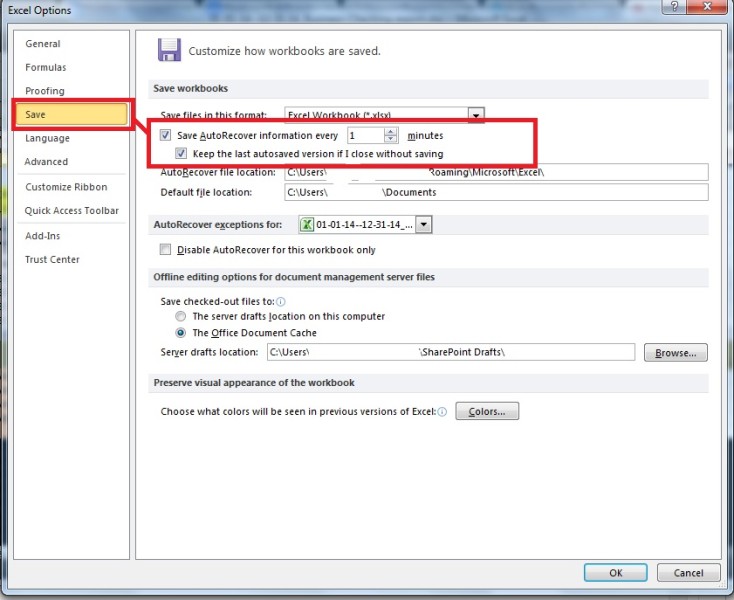The height and width of the screenshot is (600, 734).
Task: Click the Colors... button
Action: (x=487, y=411)
